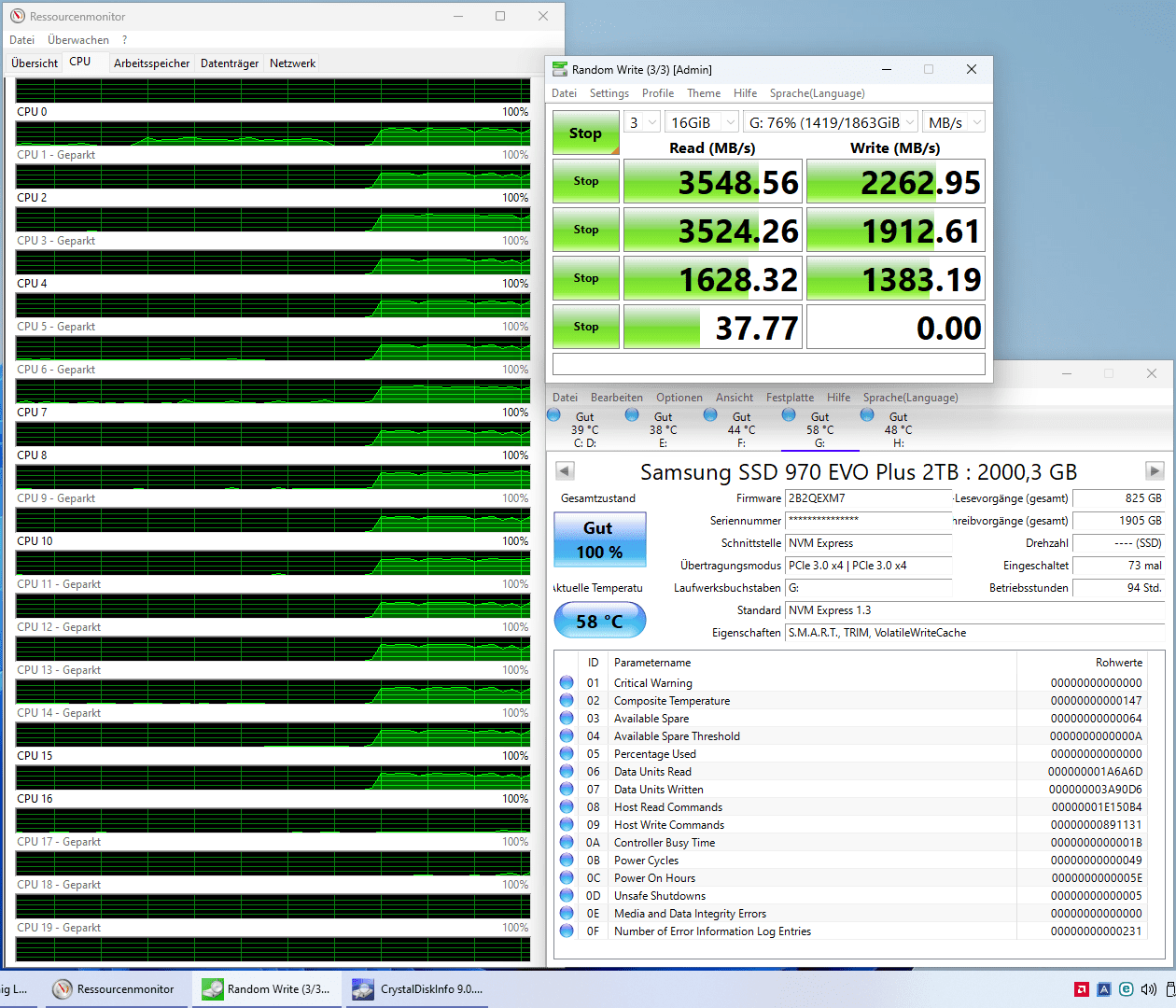Click status icon of Power On Hours row
This screenshot has height=1008, width=1176.
[567, 877]
